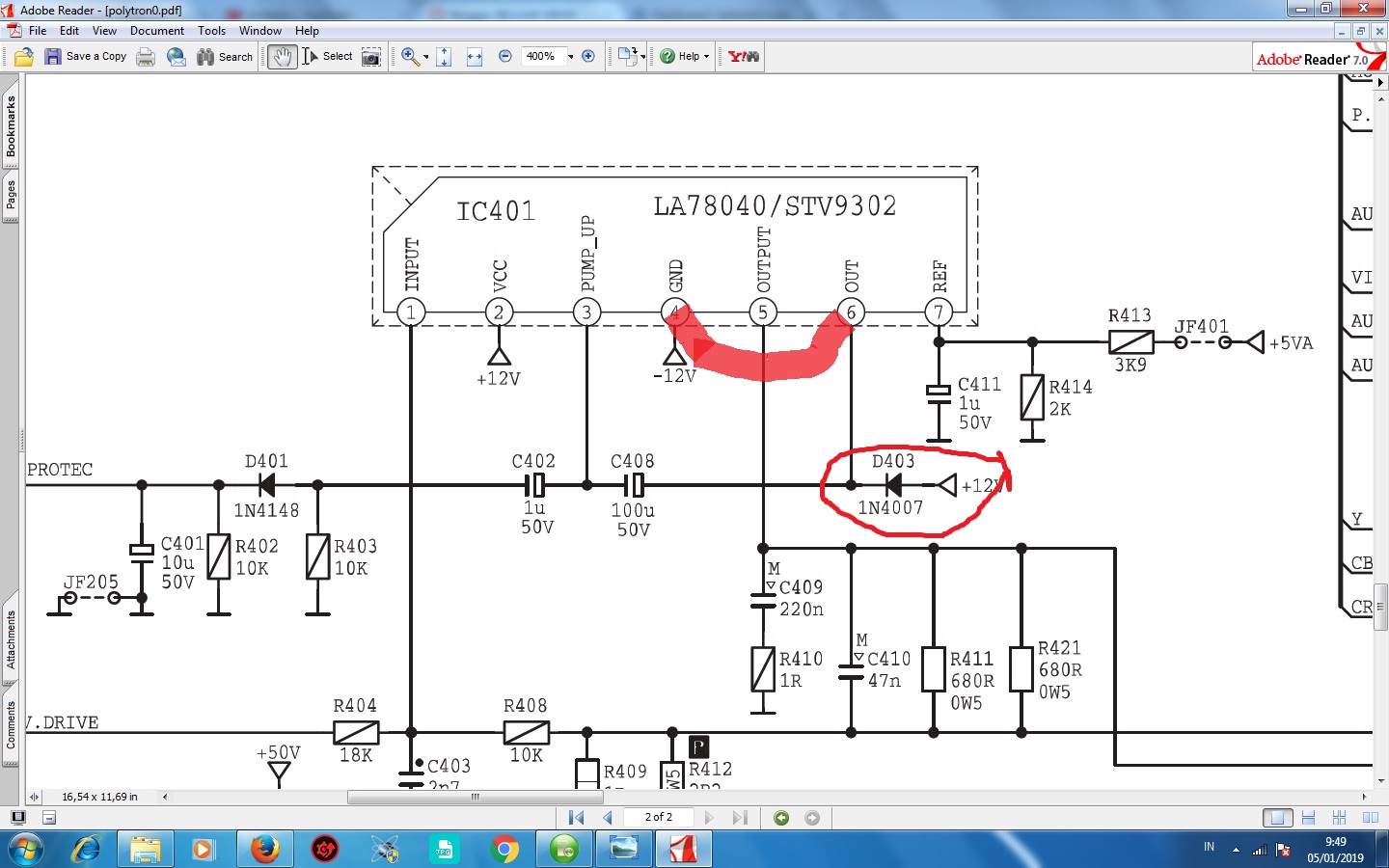Open Internet Explorer from the taskbar

[x=86, y=849]
